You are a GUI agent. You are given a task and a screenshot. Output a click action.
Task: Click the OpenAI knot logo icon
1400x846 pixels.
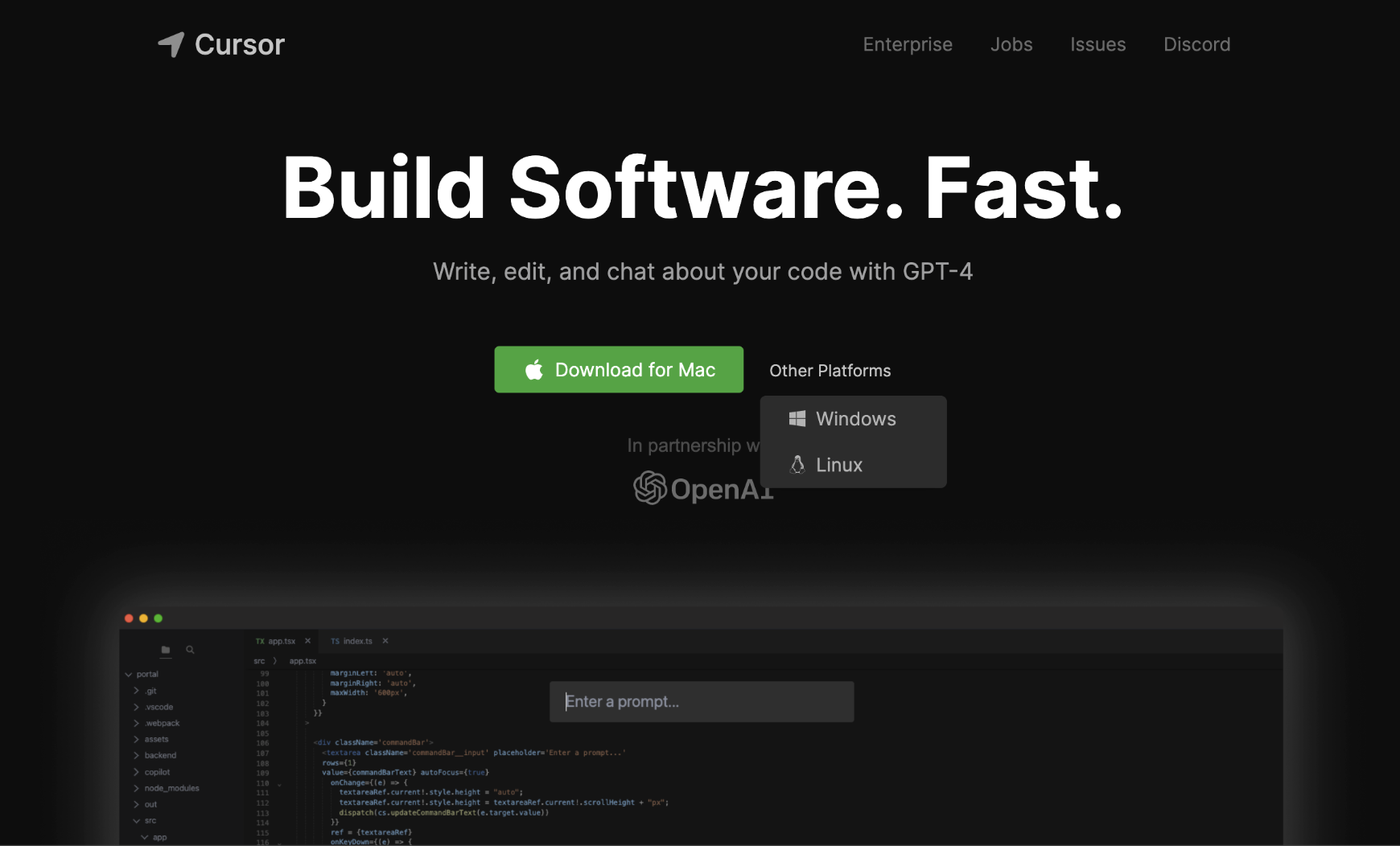tap(650, 488)
